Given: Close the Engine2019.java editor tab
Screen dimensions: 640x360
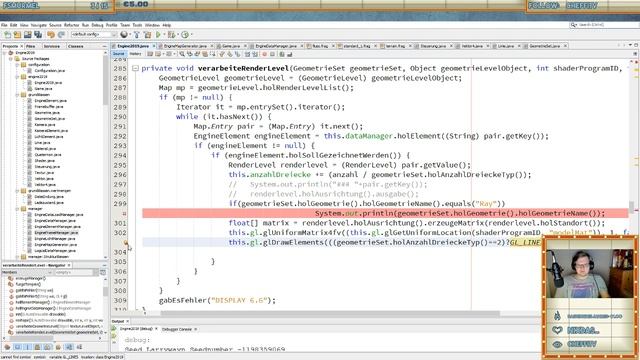Looking at the screenshot, I should point(154,46).
